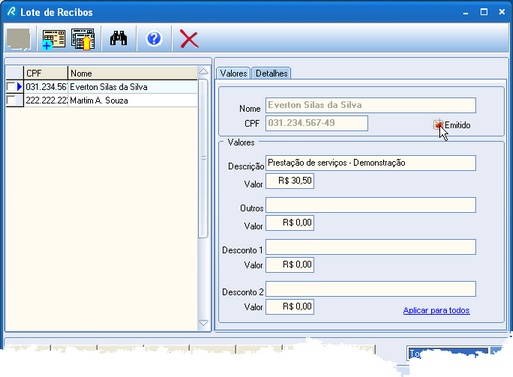Switch to the Detalhes tab
Screen dimensions: 513x377
[x=271, y=73]
